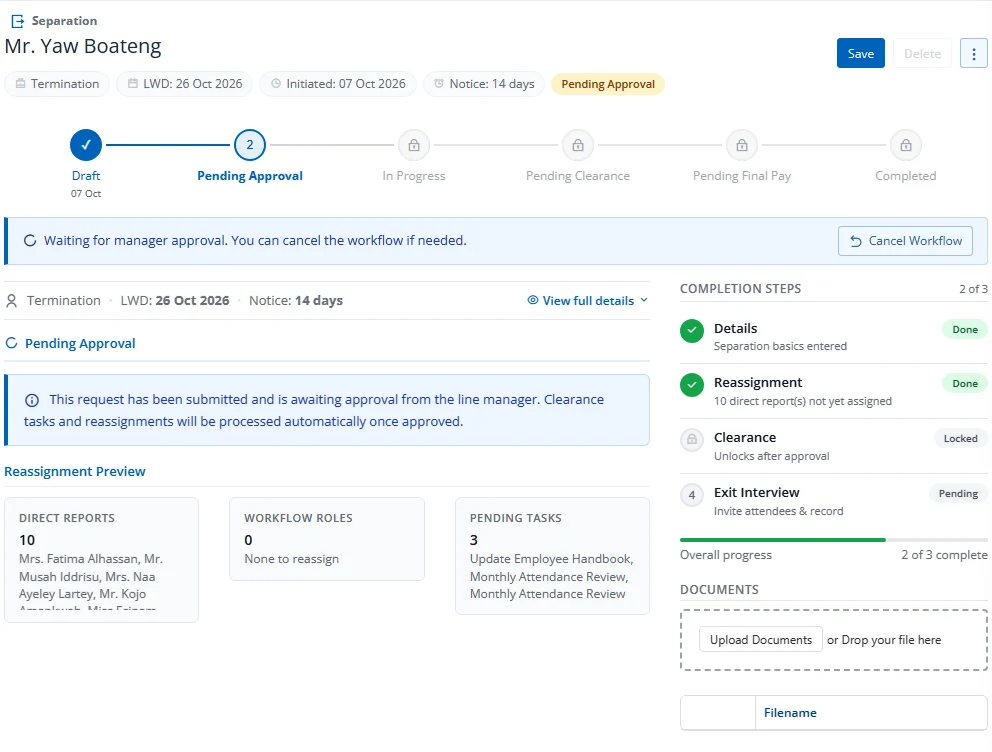The image size is (992, 752).
Task: Click the green check for Reassignment step
Action: pyautogui.click(x=692, y=385)
